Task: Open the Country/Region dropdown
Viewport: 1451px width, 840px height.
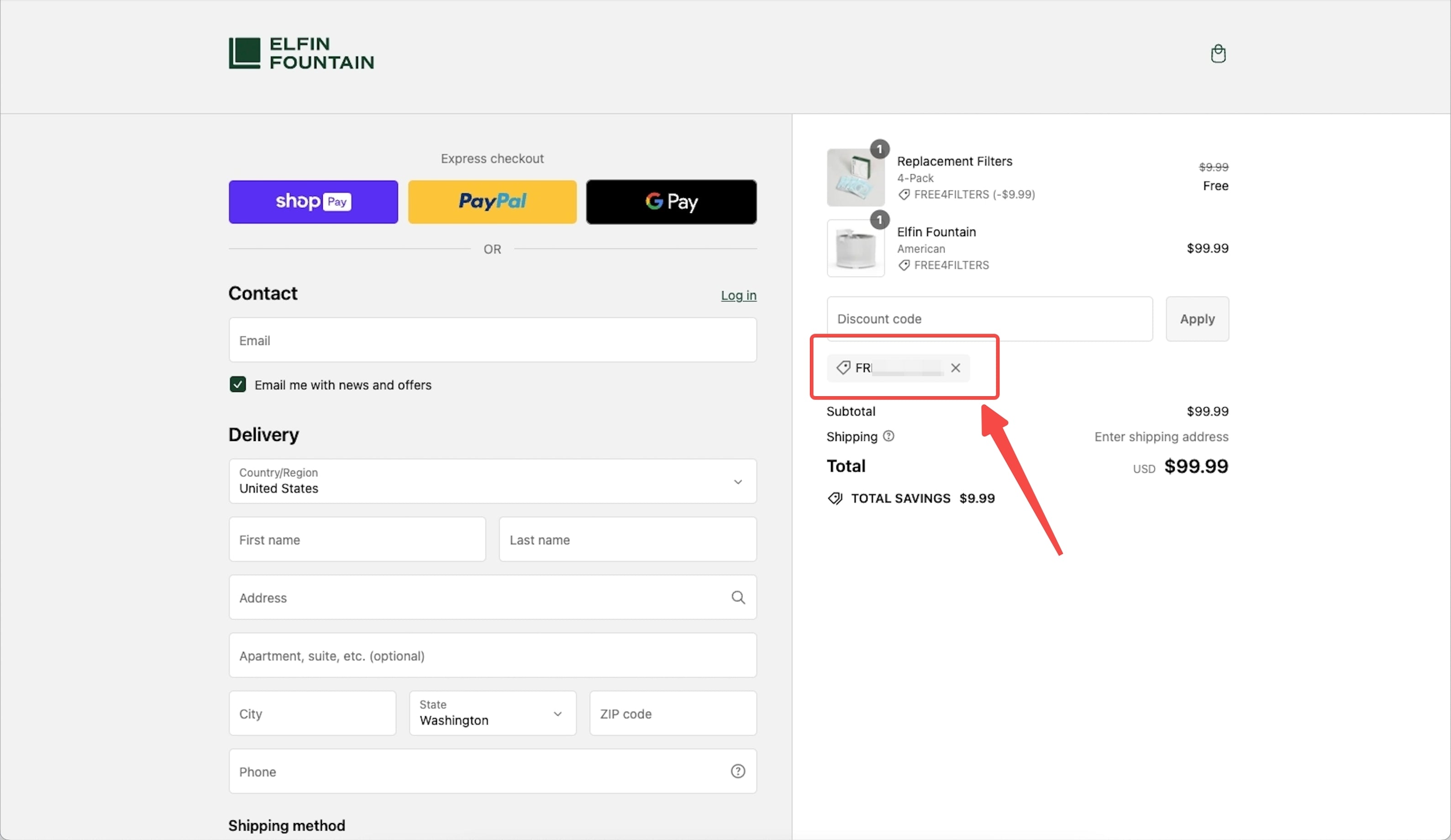Action: [492, 481]
